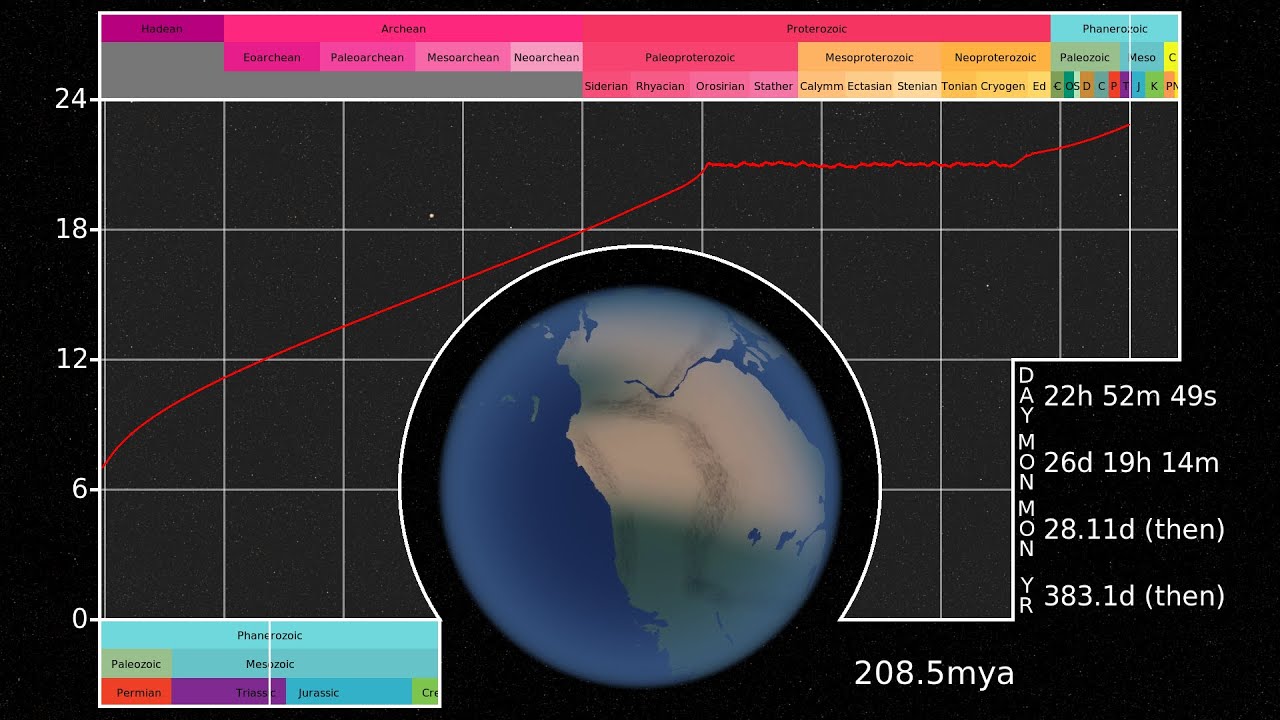Click the '18' axis label
The image size is (1280, 720).
70,230
